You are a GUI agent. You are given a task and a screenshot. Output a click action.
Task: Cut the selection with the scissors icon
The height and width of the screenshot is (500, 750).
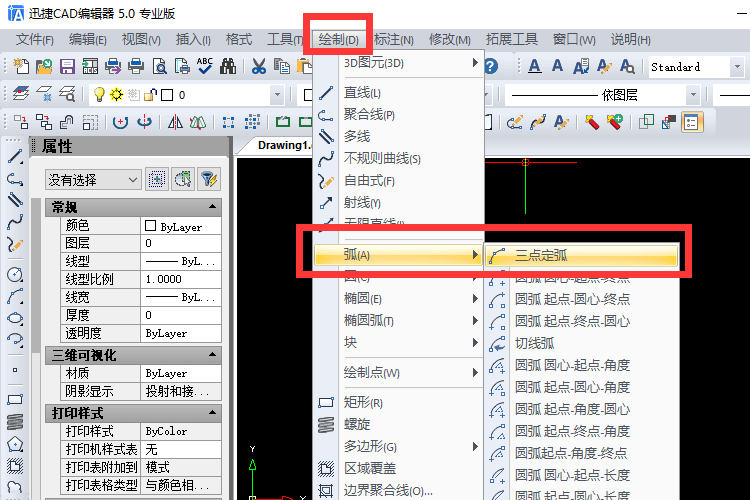[259, 66]
